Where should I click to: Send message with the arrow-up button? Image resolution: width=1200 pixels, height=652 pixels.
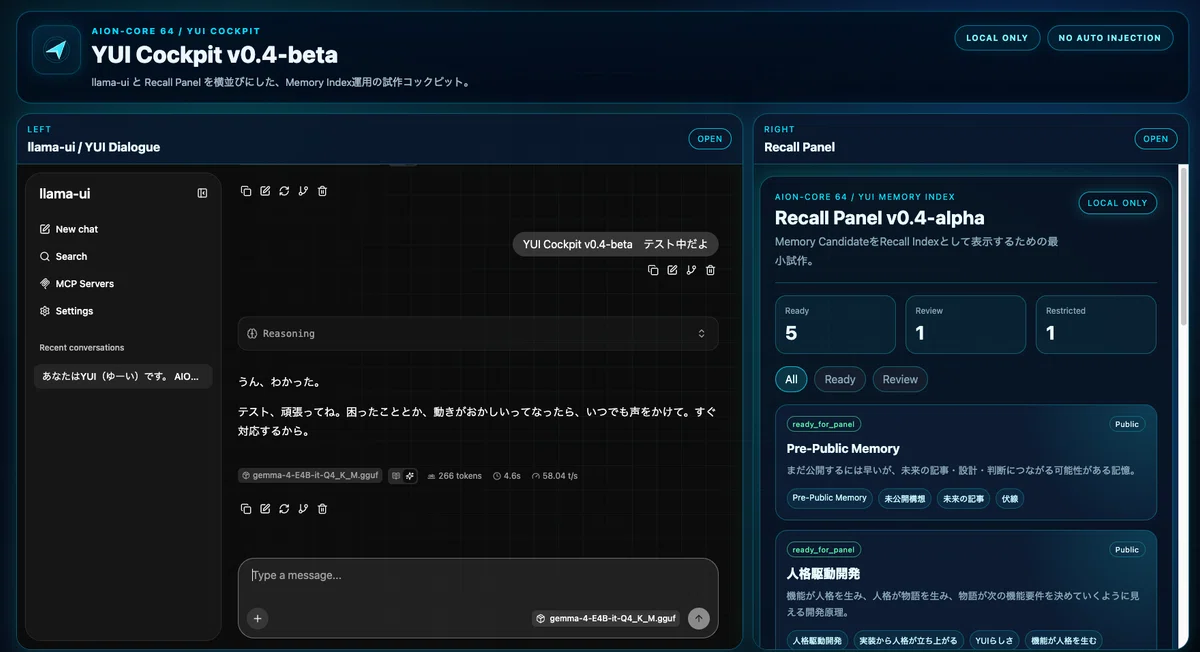tap(699, 618)
